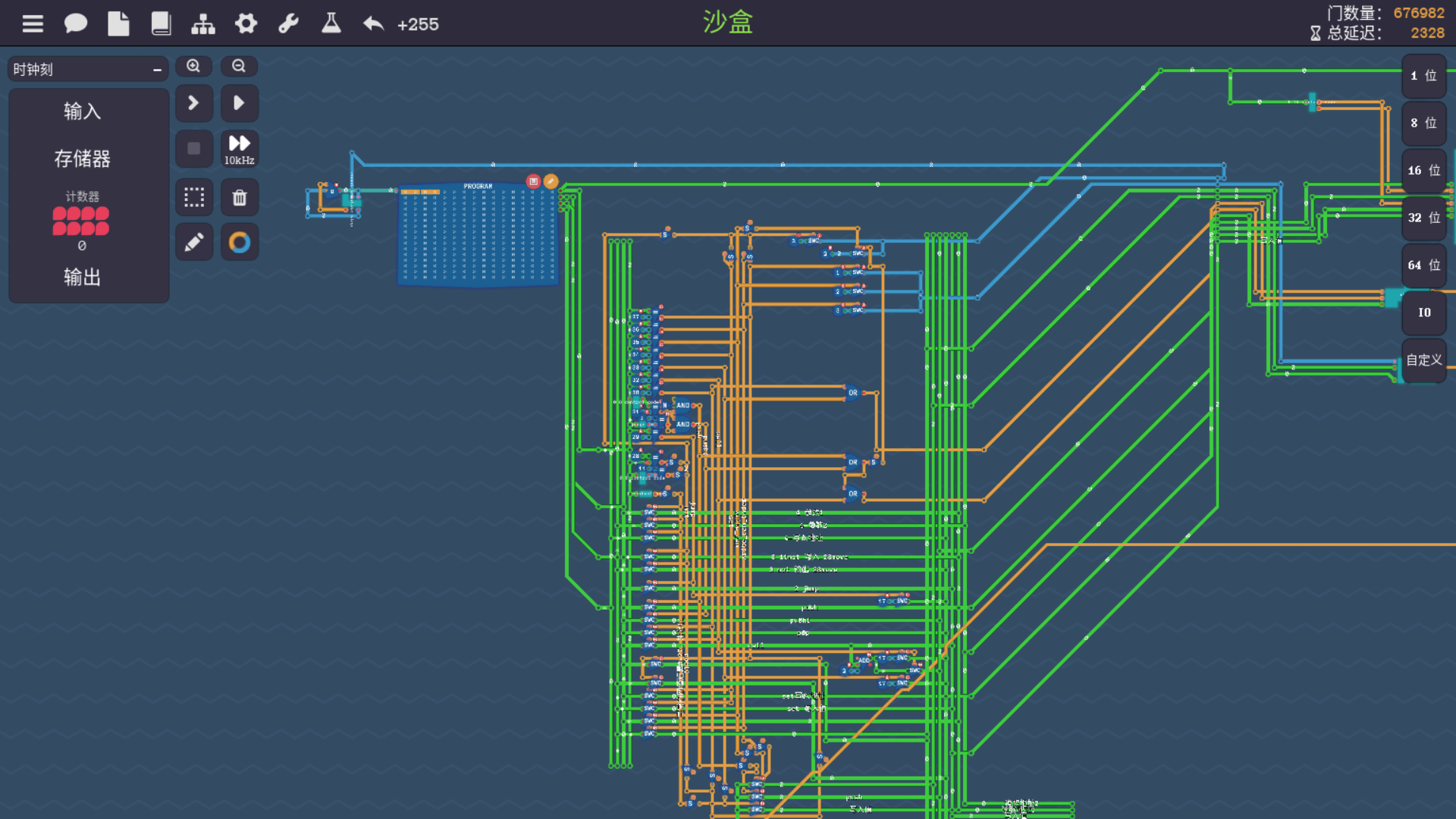Open the component hierarchy tree icon
The height and width of the screenshot is (819, 1456).
[203, 24]
